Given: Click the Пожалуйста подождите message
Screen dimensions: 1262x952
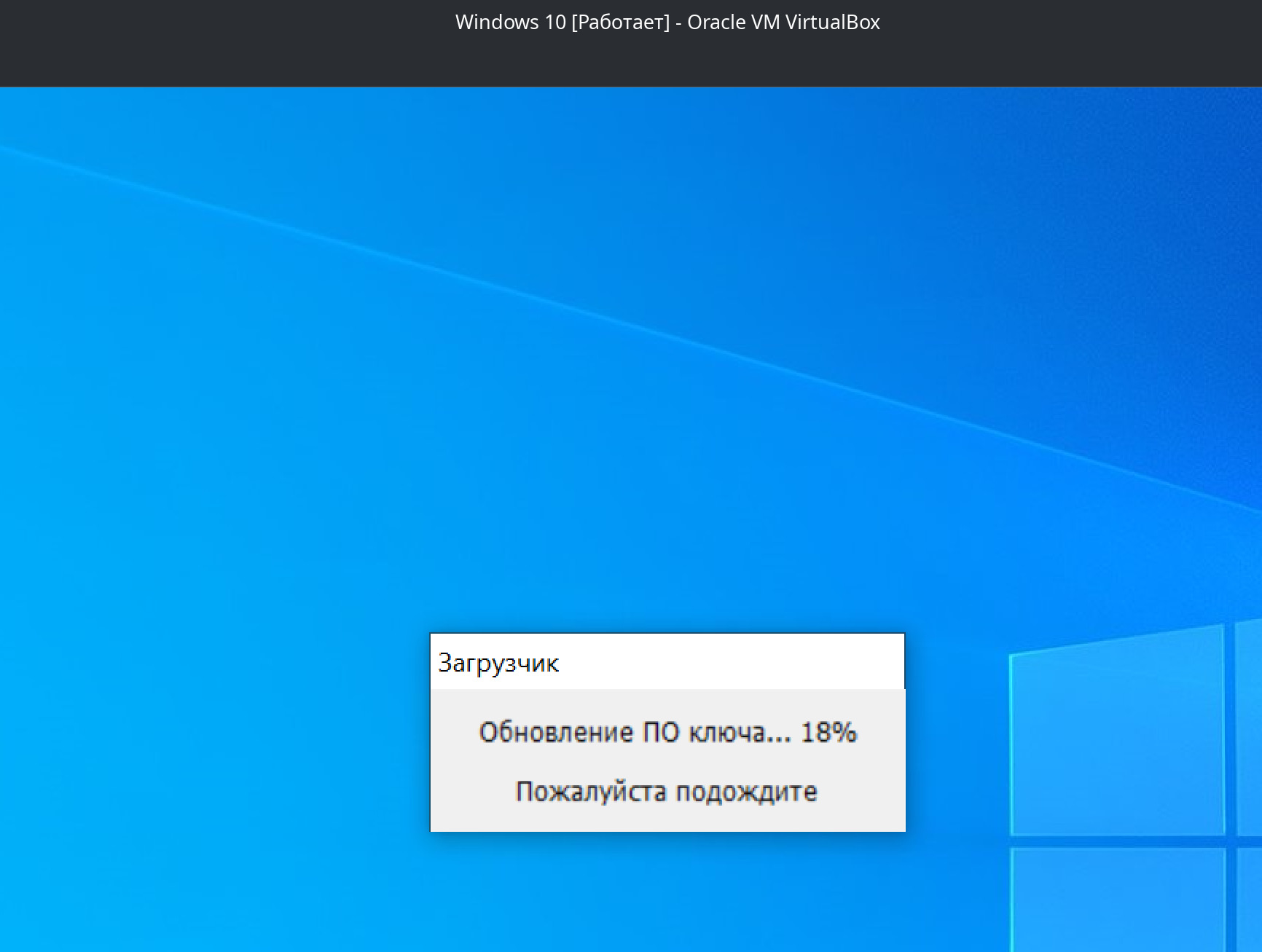Looking at the screenshot, I should tap(665, 791).
